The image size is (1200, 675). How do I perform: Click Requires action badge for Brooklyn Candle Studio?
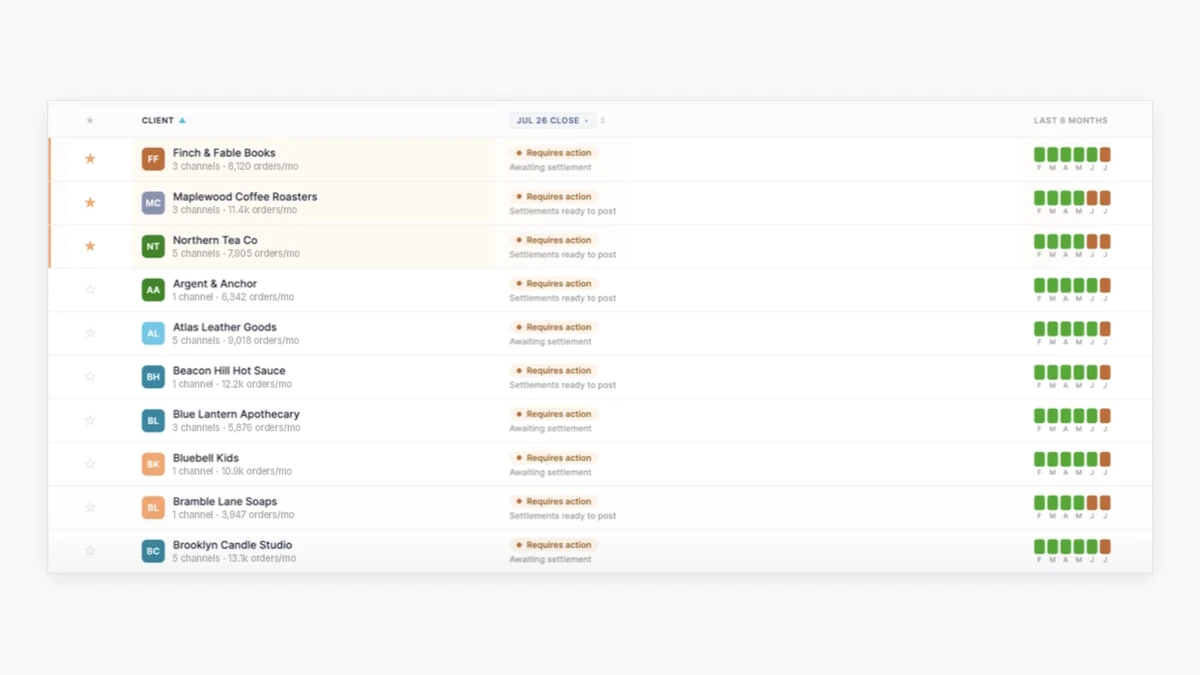pos(554,545)
